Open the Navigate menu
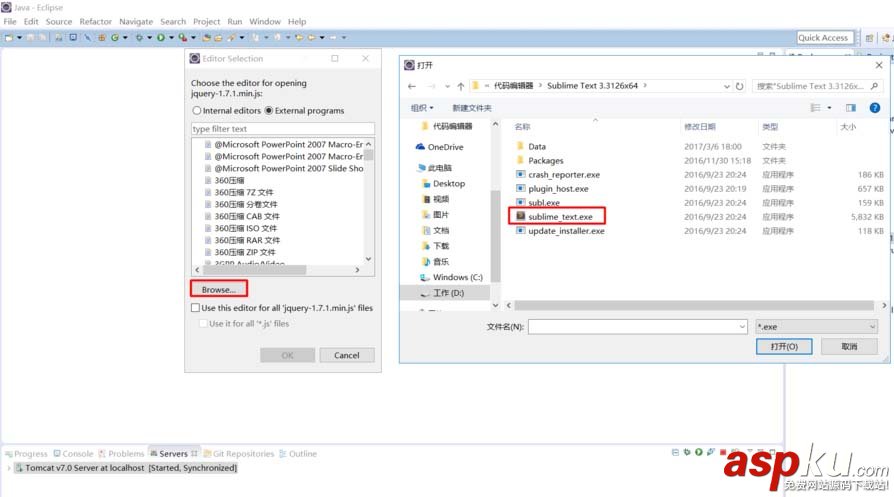 click(x=136, y=22)
